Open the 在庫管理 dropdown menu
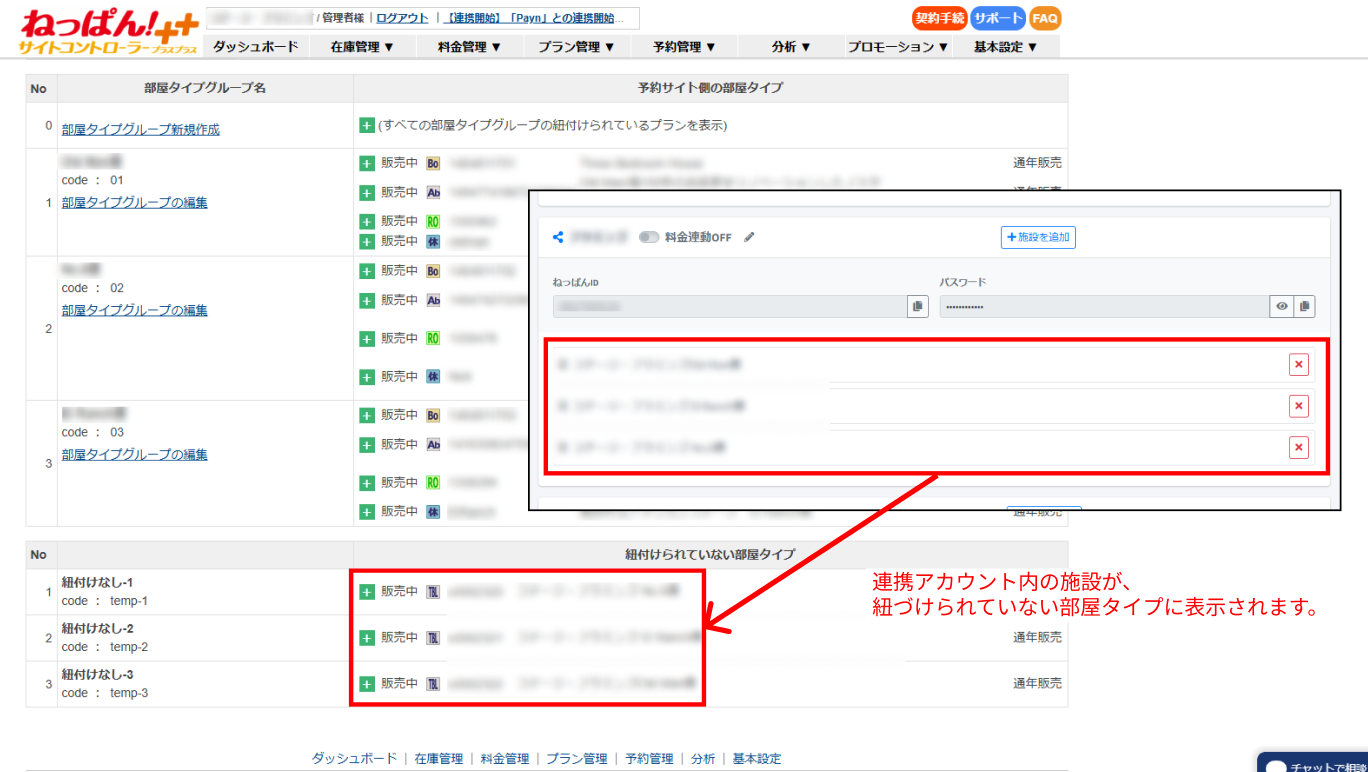The image size is (1368, 772). [362, 47]
